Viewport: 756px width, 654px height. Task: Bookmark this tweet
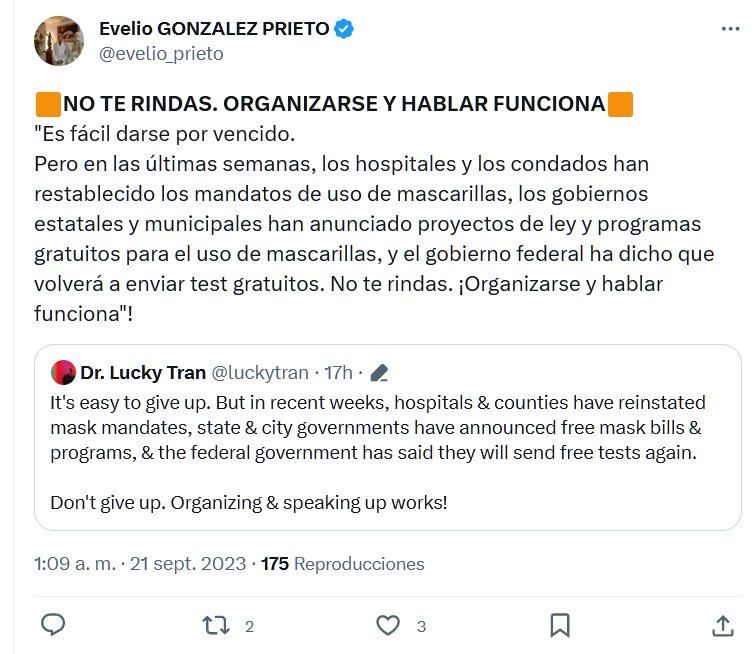coord(560,626)
